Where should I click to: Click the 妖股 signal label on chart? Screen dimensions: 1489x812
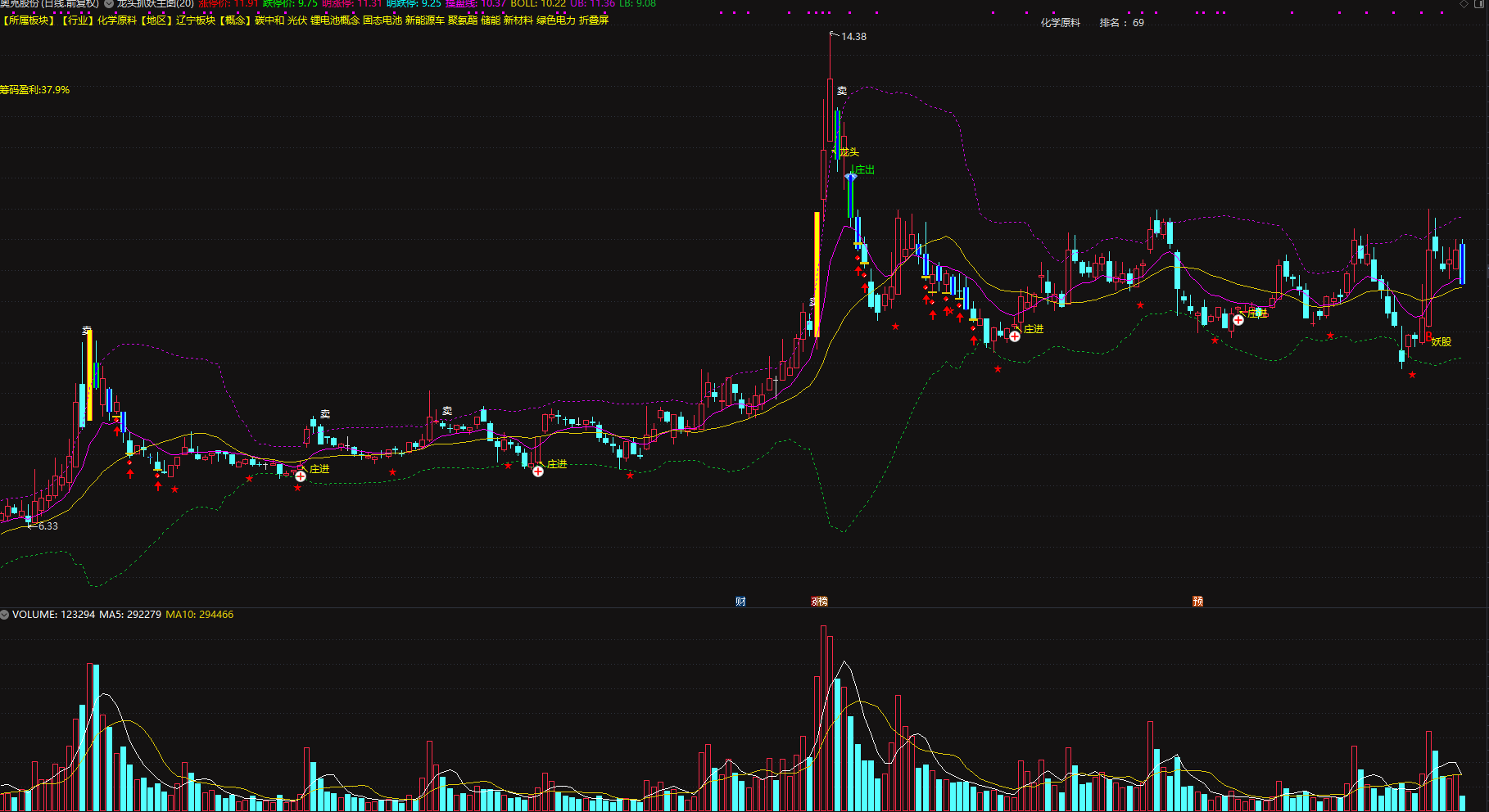point(1441,342)
